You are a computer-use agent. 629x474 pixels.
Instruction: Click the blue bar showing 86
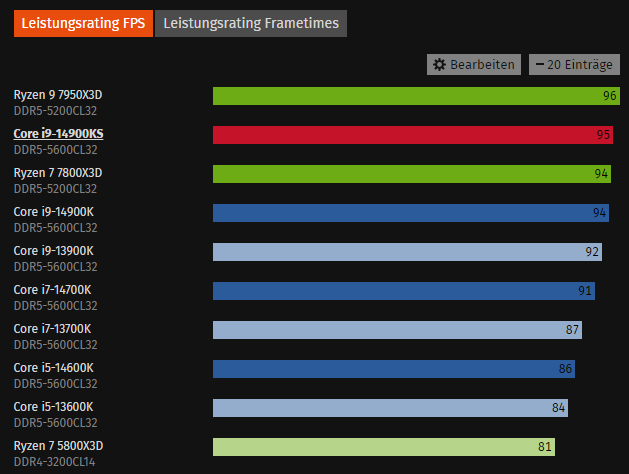click(394, 369)
